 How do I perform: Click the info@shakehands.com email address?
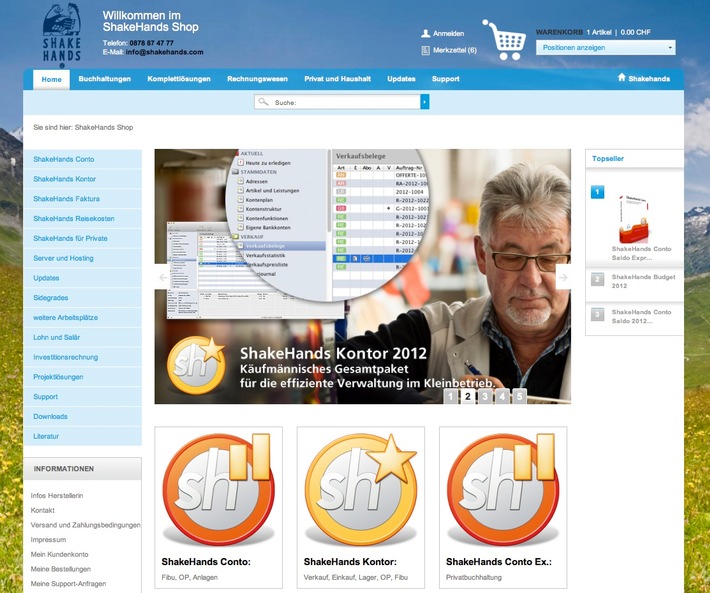[164, 52]
